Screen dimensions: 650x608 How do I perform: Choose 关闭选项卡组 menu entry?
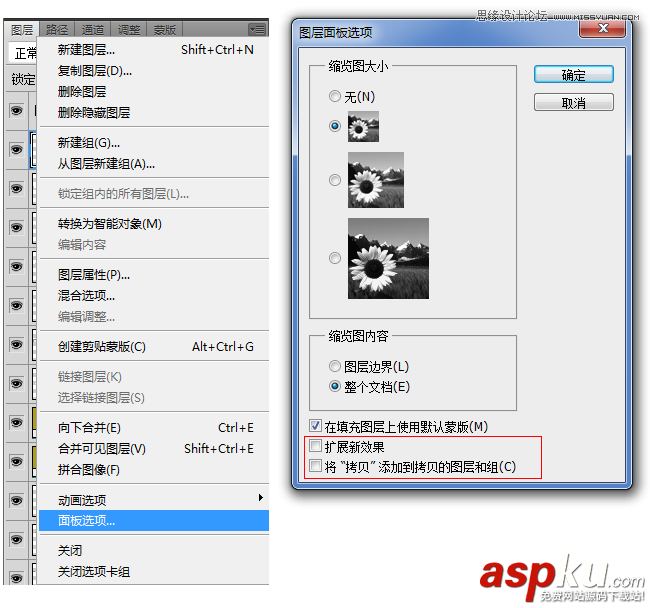154,572
